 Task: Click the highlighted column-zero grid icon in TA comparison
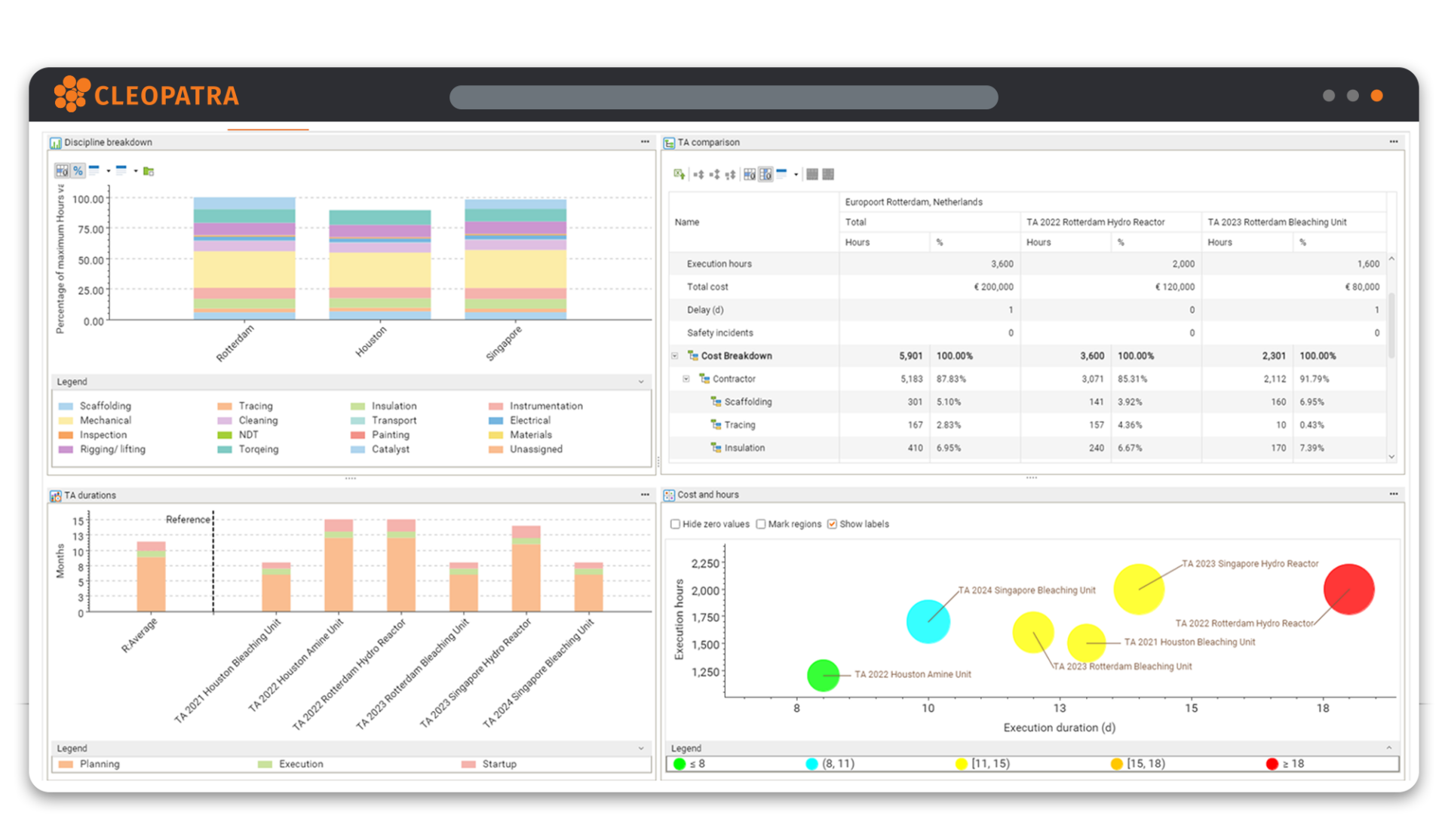765,174
